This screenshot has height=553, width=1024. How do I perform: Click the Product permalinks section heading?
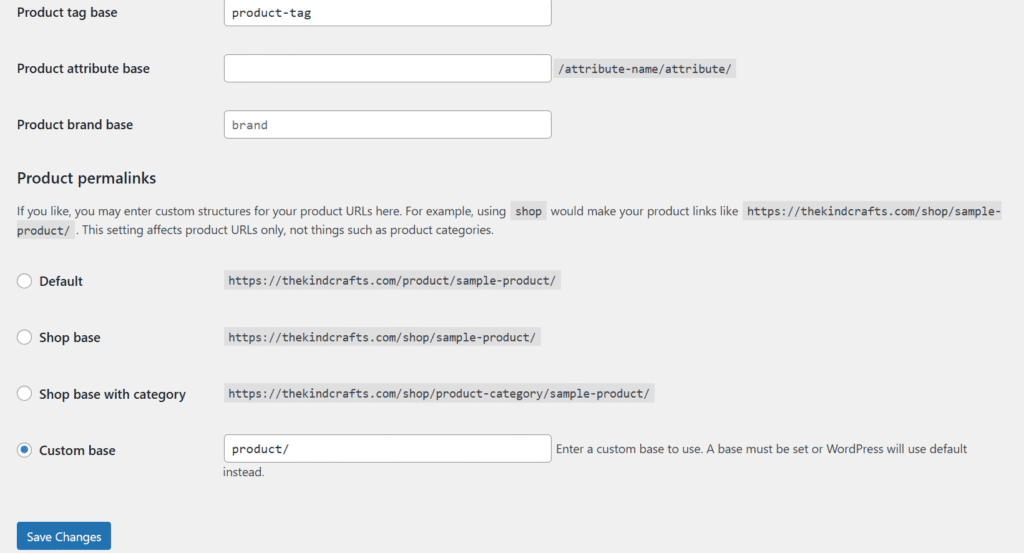tap(86, 178)
